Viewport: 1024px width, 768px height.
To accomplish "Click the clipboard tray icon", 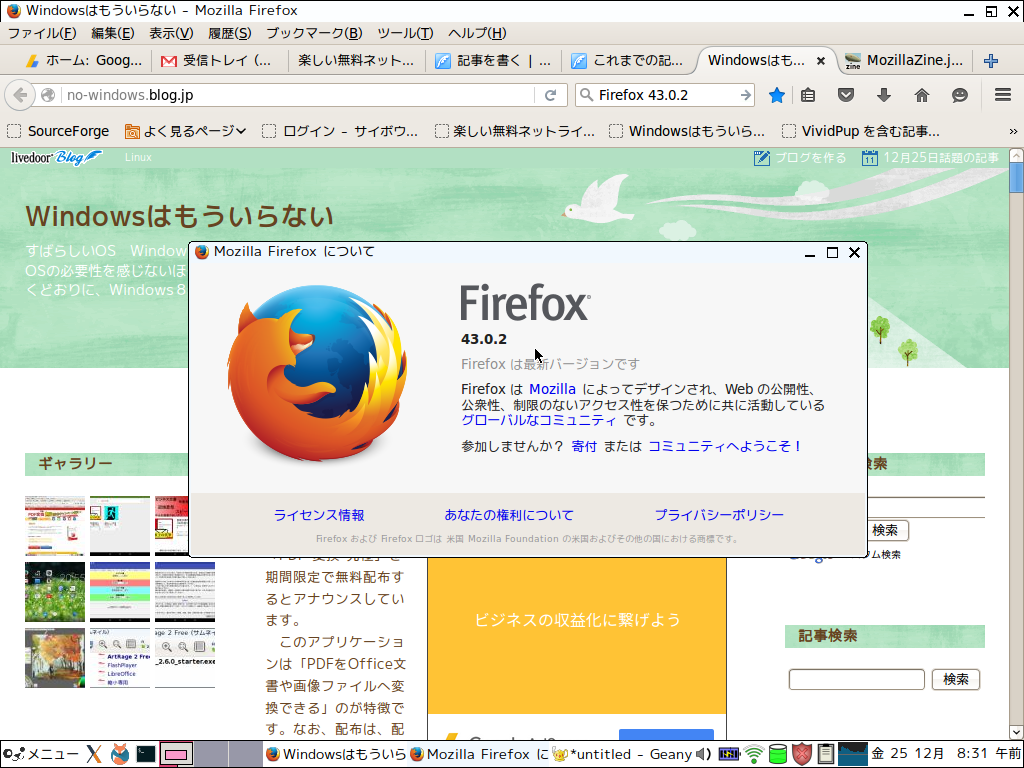I will 825,754.
